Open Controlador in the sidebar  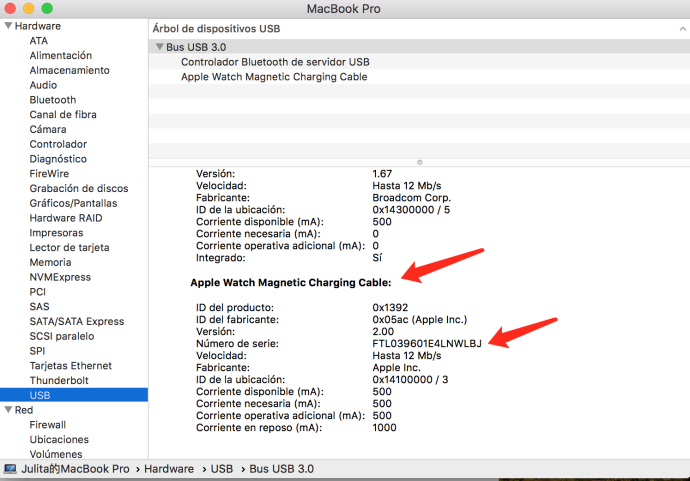[58, 144]
